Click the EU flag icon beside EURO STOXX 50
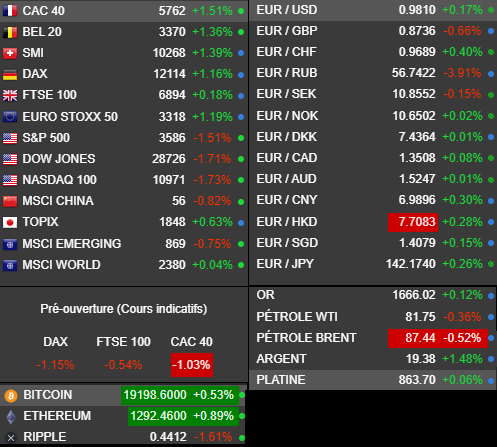This screenshot has width=497, height=447. click(10, 117)
